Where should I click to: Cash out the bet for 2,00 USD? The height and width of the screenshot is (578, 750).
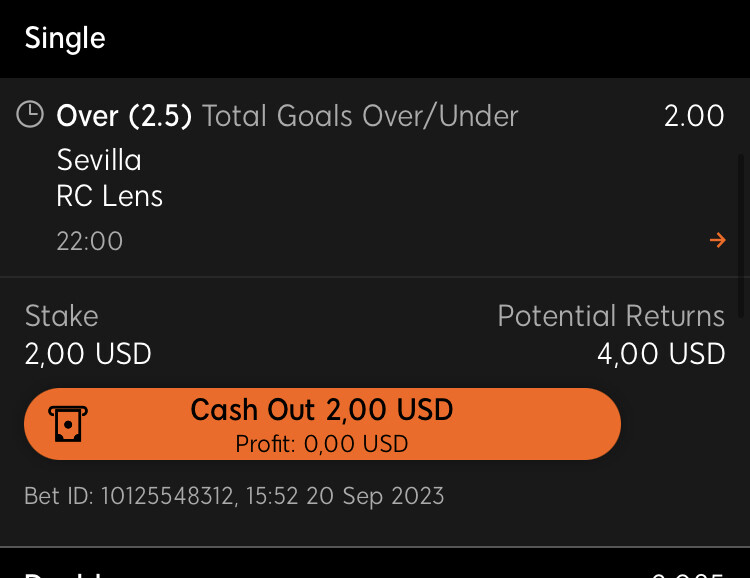[322, 424]
